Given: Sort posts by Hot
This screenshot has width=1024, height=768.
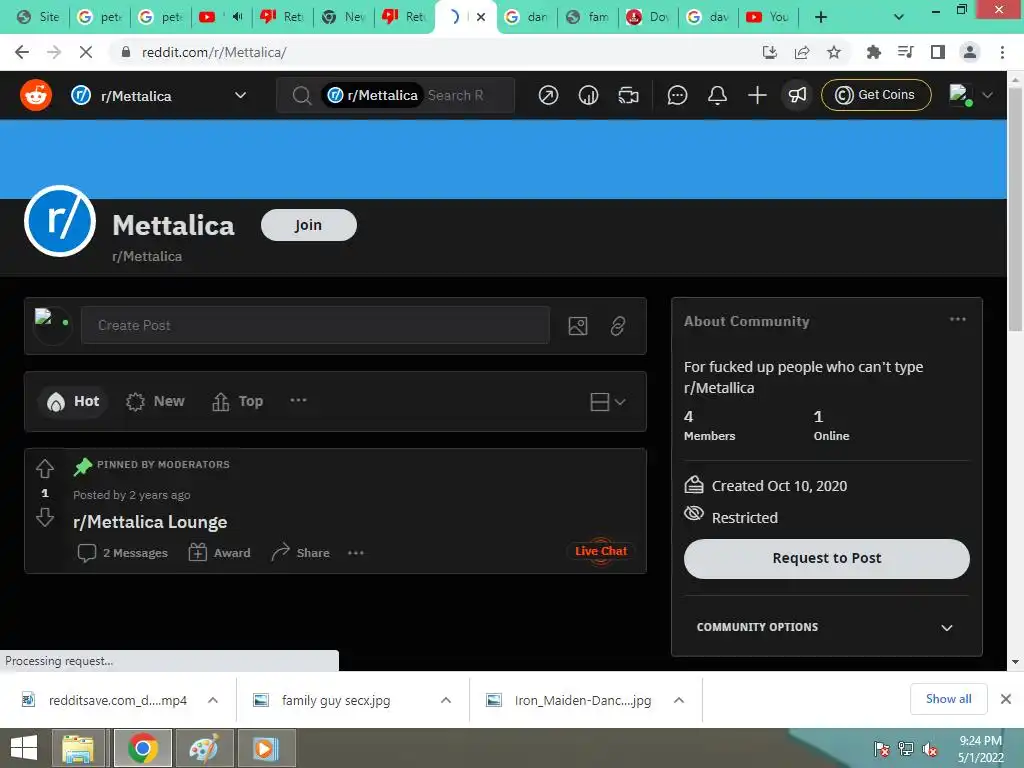Looking at the screenshot, I should click(x=73, y=401).
